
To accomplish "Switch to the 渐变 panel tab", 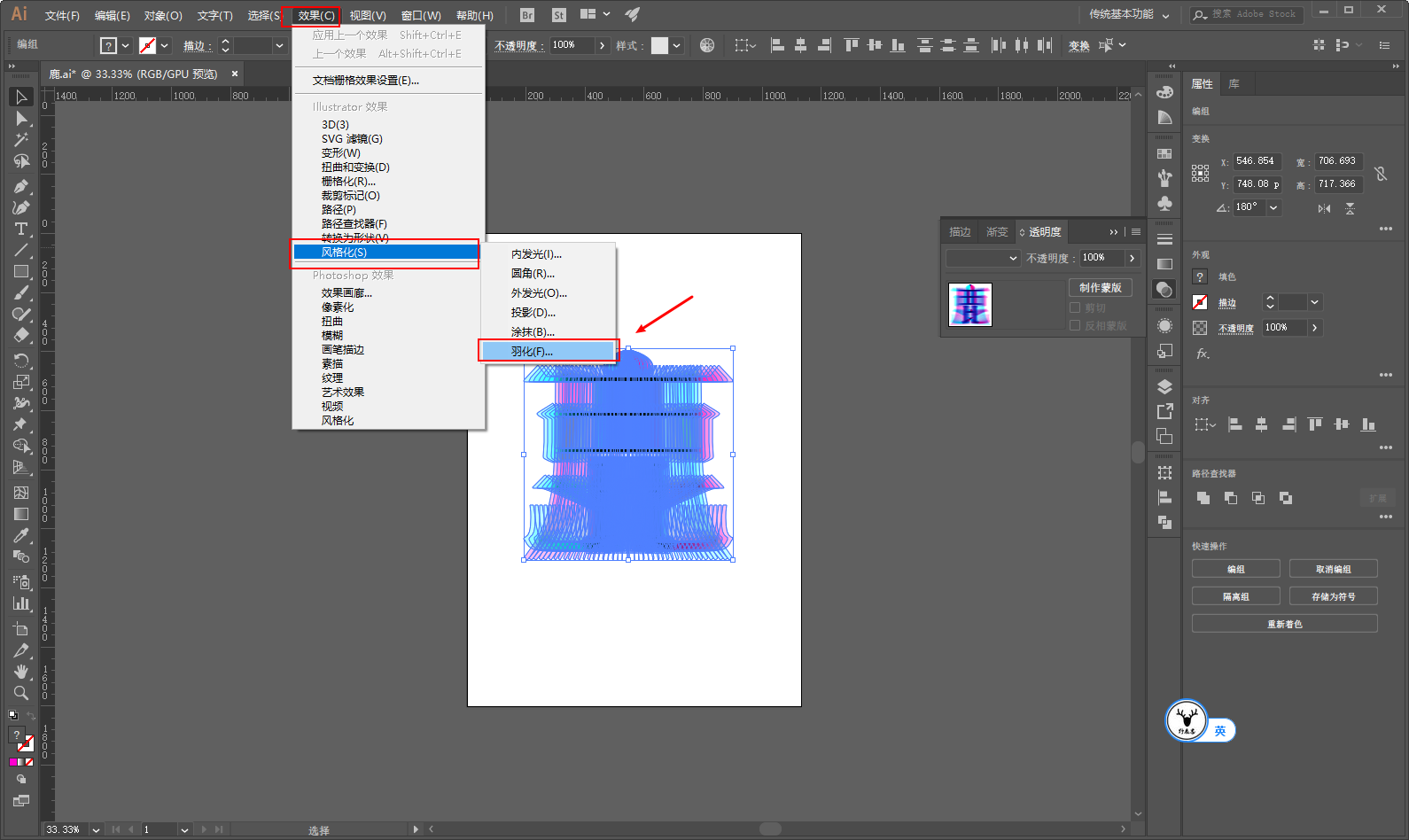I will pyautogui.click(x=997, y=232).
